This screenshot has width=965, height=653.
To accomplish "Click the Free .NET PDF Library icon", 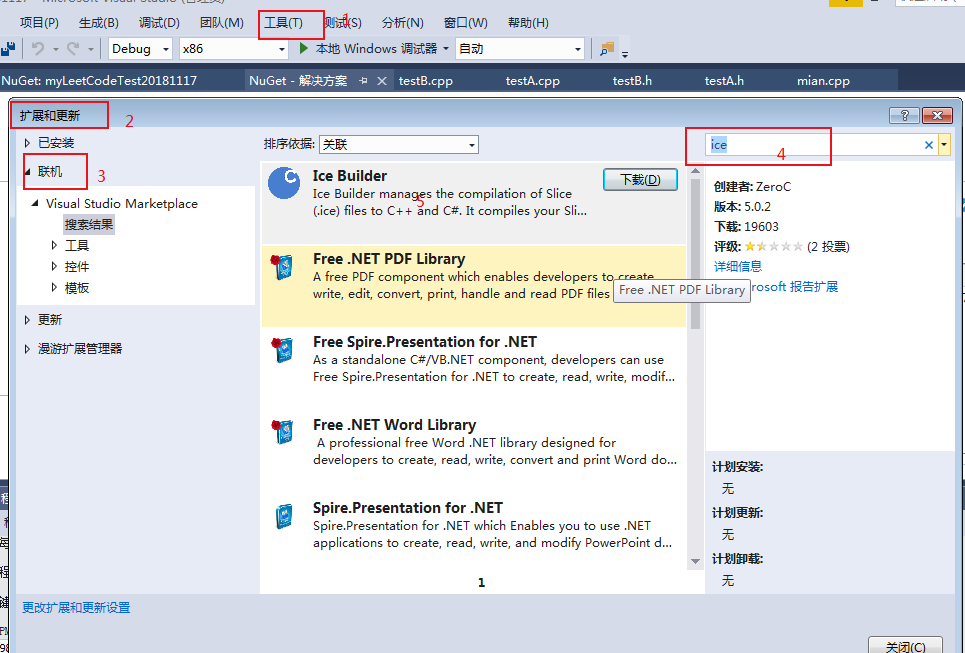I will tap(283, 267).
